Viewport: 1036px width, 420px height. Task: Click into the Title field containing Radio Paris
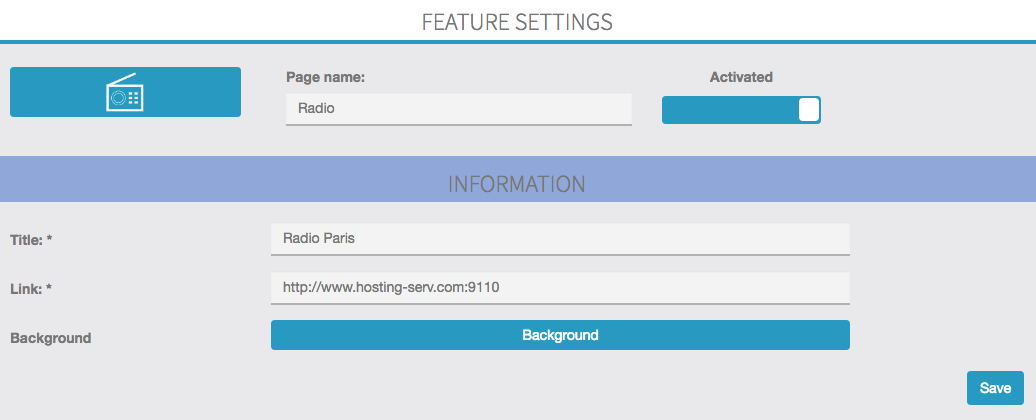click(x=560, y=239)
